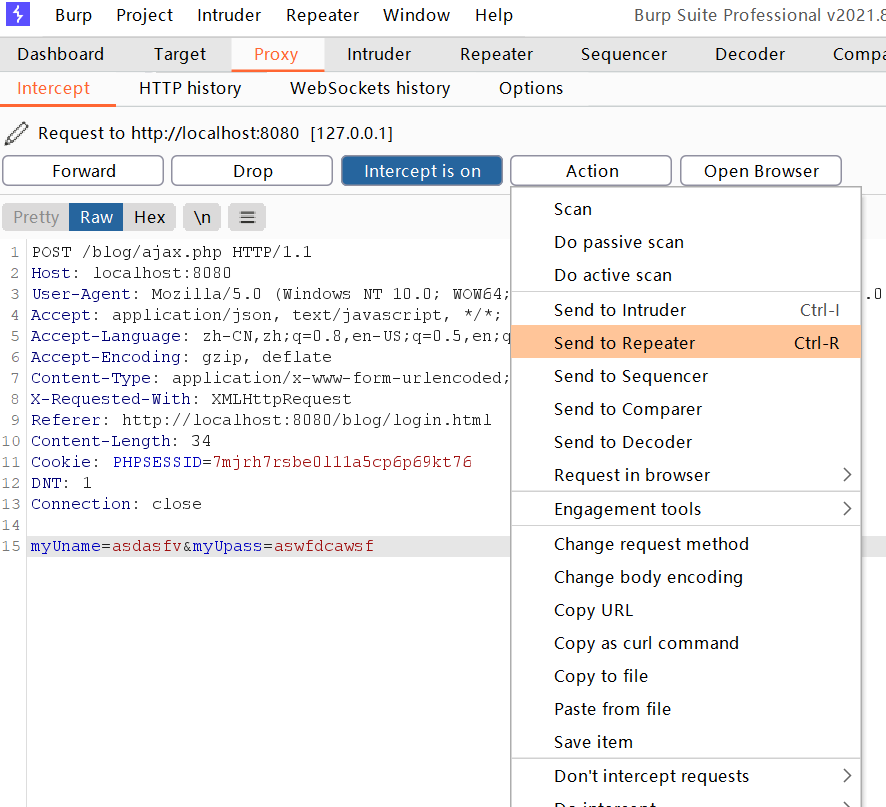Click the Drop button

(252, 171)
